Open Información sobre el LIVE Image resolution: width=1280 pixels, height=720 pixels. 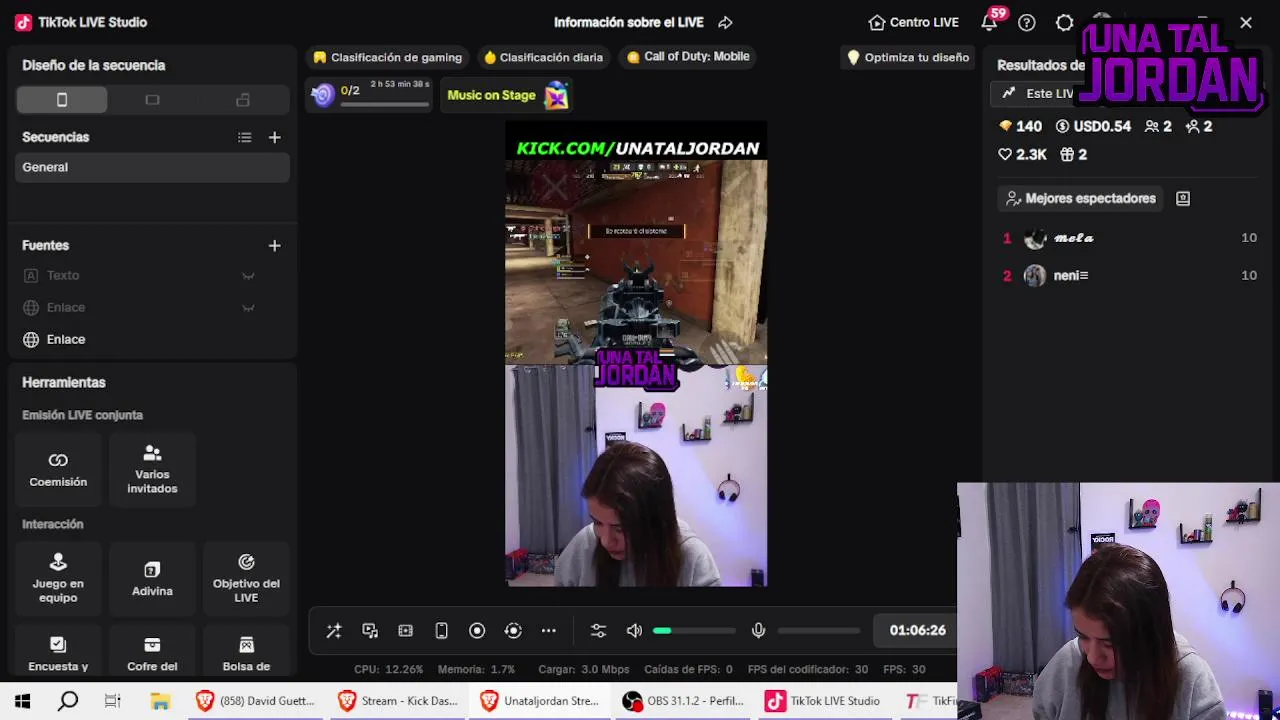[x=629, y=22]
